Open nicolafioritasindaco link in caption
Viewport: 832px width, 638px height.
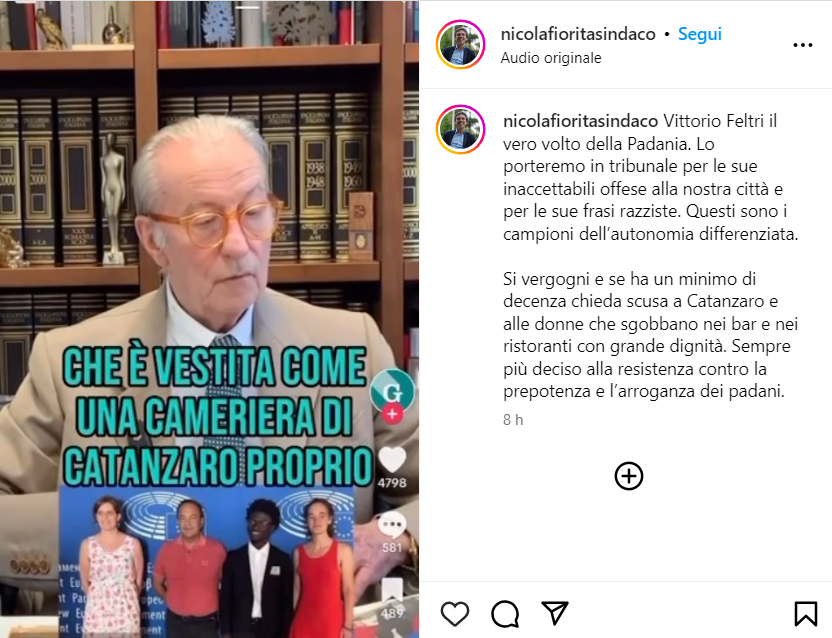(580, 121)
